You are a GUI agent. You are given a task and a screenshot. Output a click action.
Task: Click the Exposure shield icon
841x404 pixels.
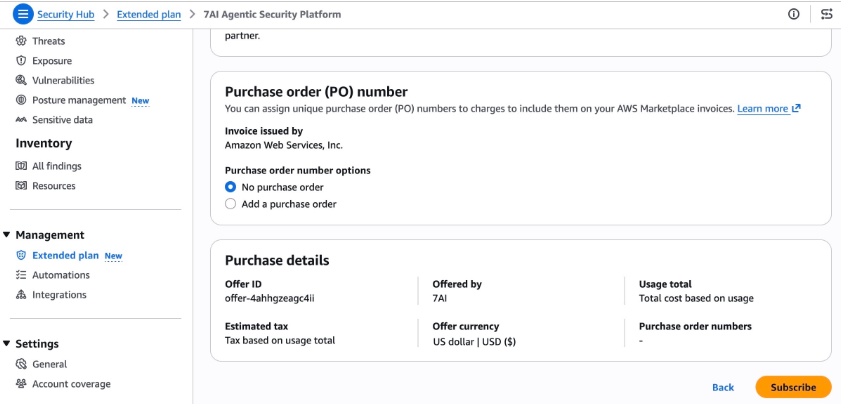[x=21, y=61]
